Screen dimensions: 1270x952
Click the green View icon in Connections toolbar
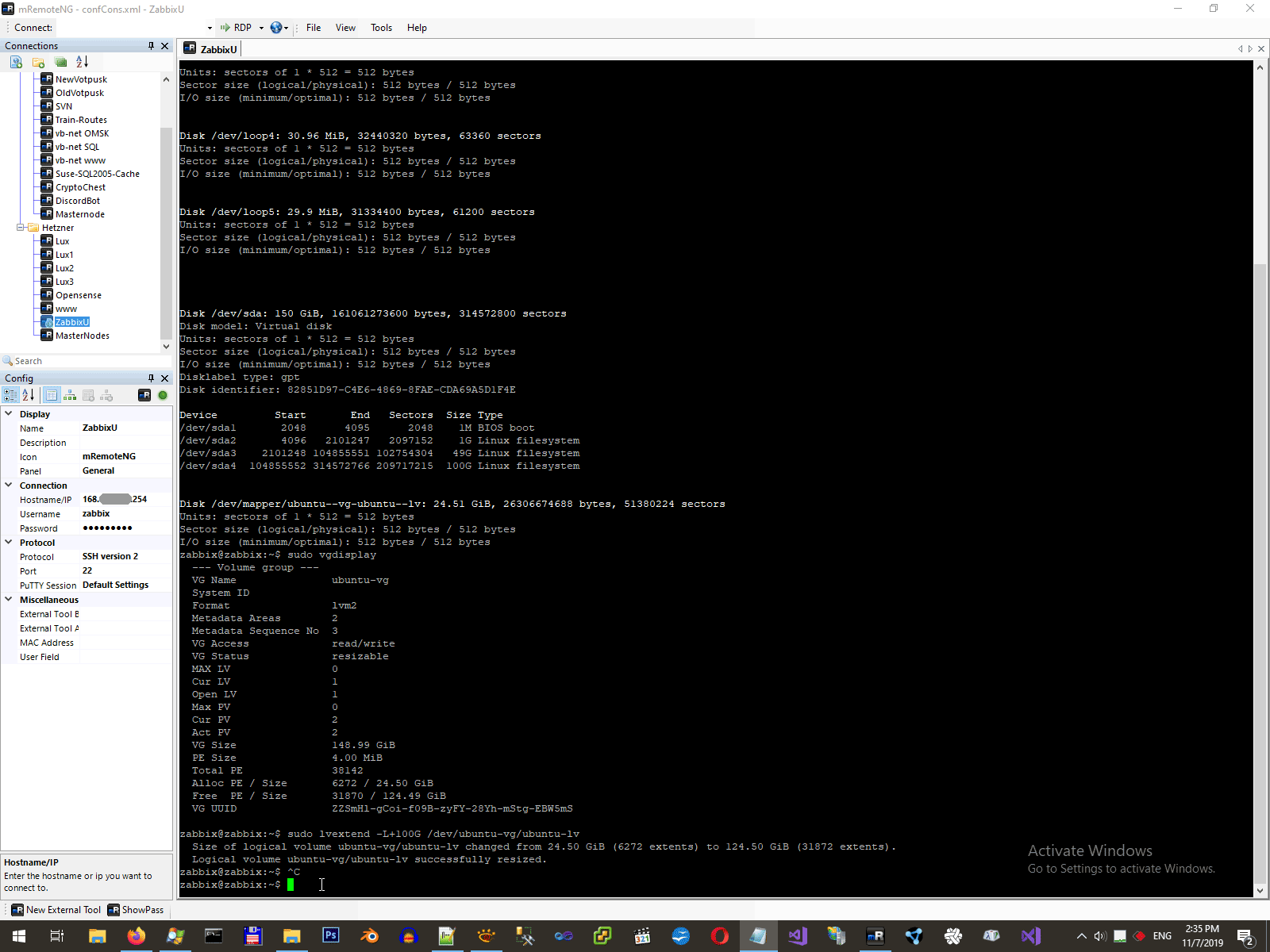click(x=60, y=62)
